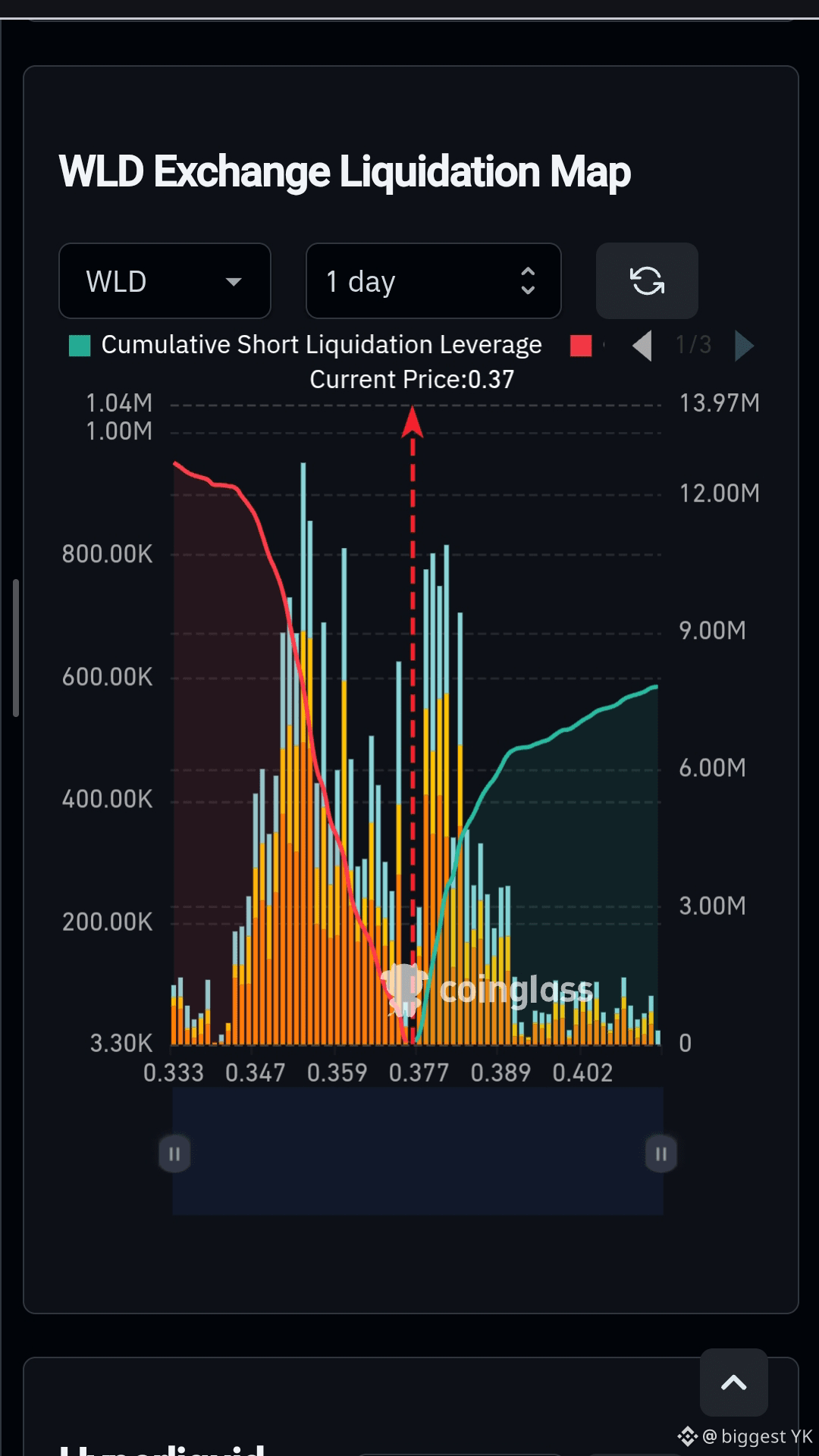Click the 0.377 x-axis price label

coord(419,1072)
